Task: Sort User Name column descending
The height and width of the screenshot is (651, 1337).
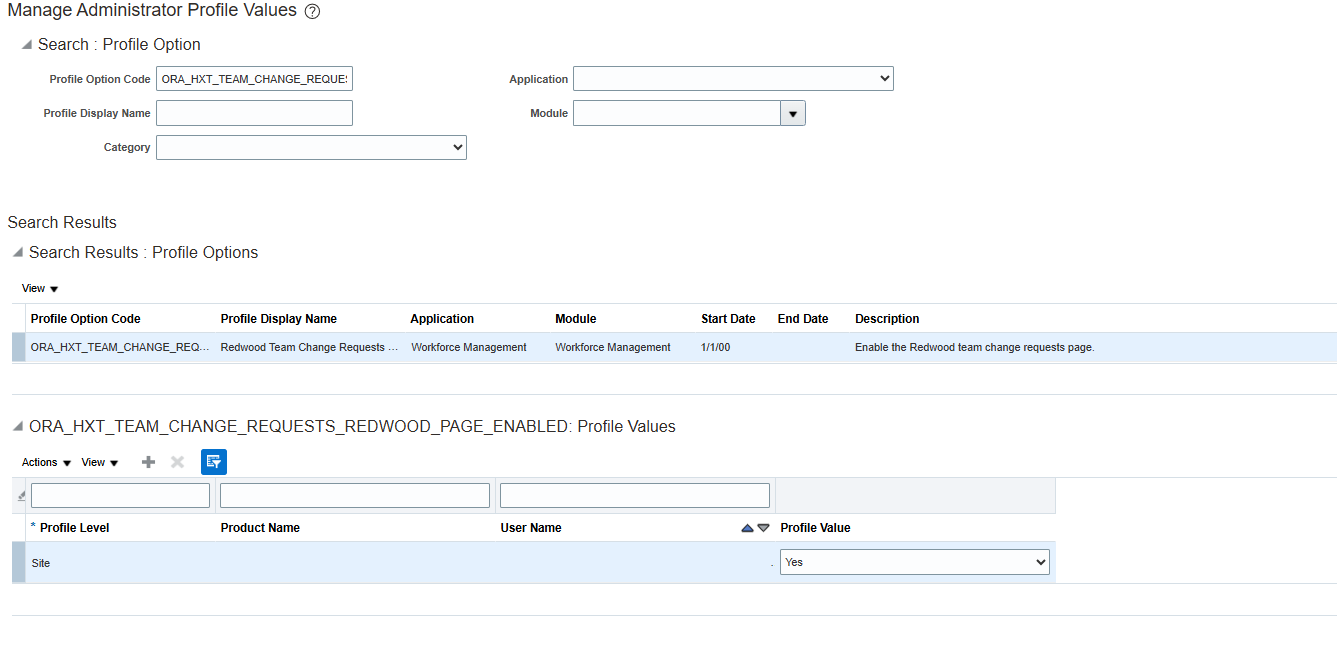Action: point(763,528)
